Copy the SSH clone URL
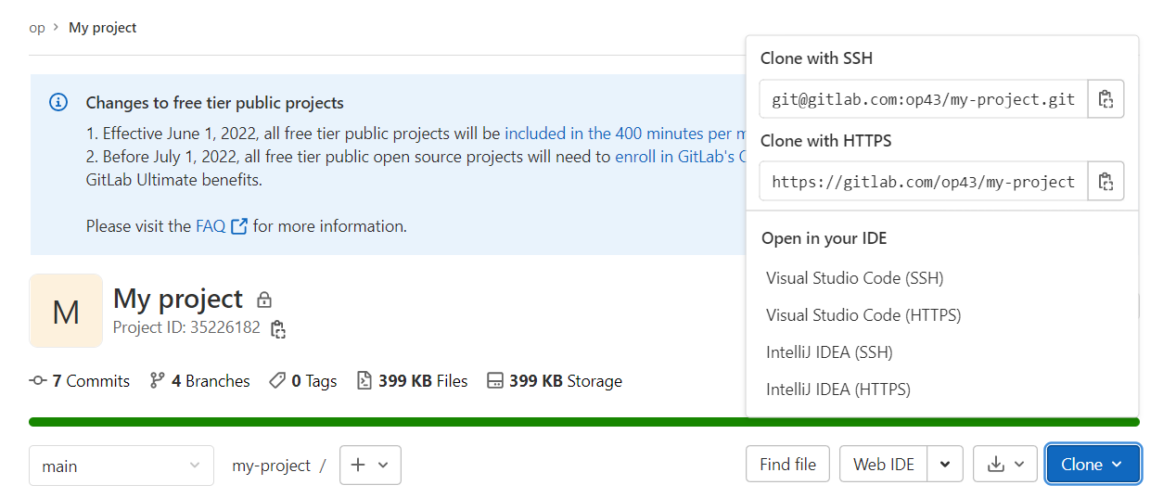1163x498 pixels. click(x=1106, y=99)
